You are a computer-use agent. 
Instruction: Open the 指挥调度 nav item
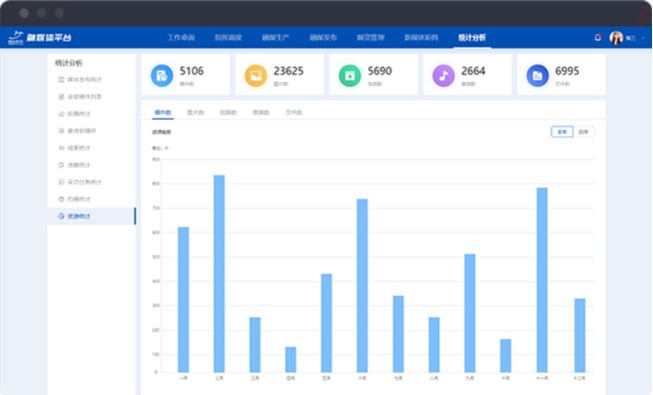(228, 38)
